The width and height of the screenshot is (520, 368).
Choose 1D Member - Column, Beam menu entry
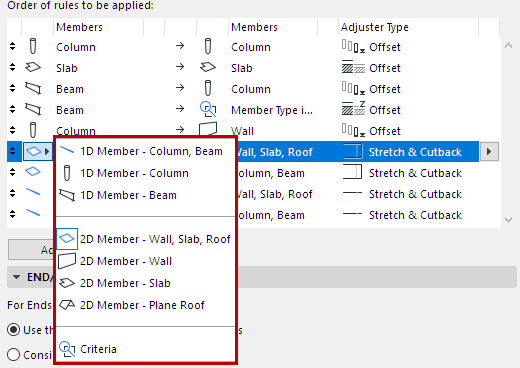[146, 151]
